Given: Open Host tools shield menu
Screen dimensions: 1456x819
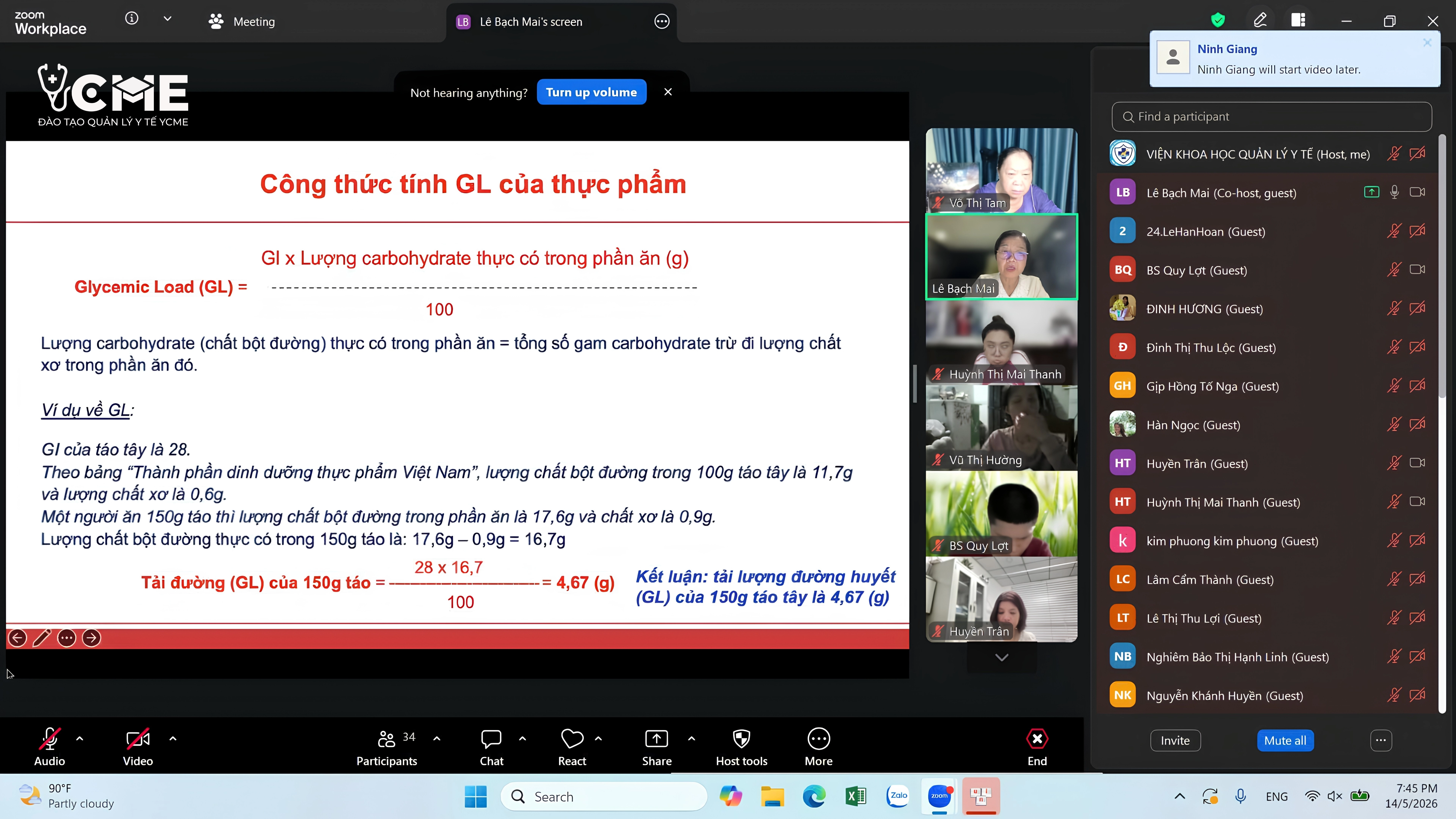Looking at the screenshot, I should point(742,747).
